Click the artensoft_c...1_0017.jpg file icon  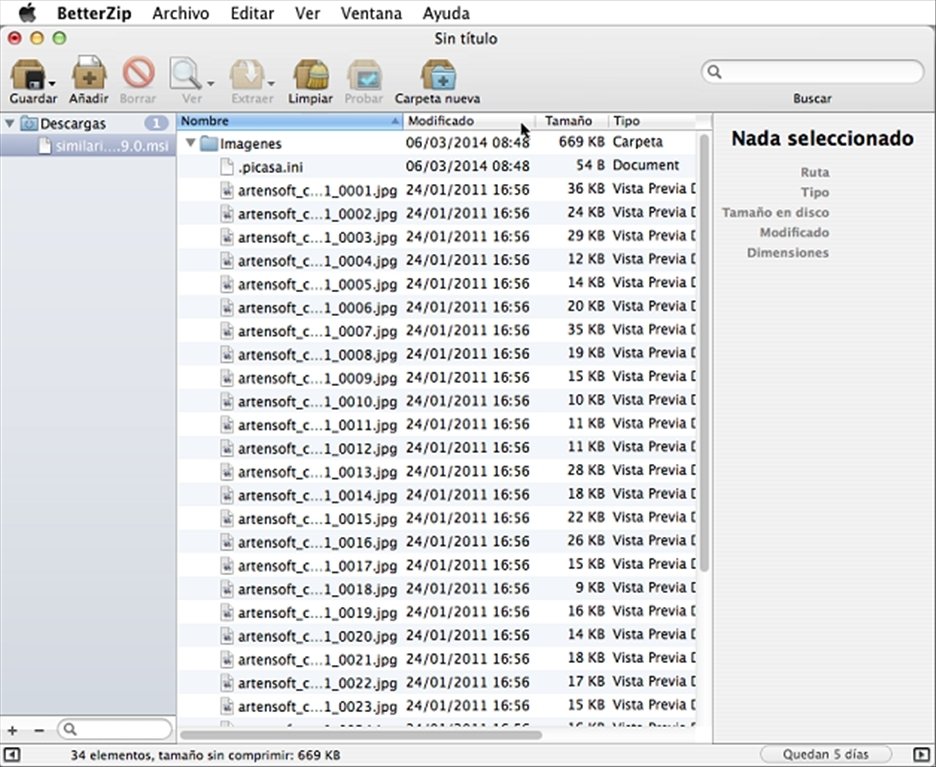click(x=227, y=565)
